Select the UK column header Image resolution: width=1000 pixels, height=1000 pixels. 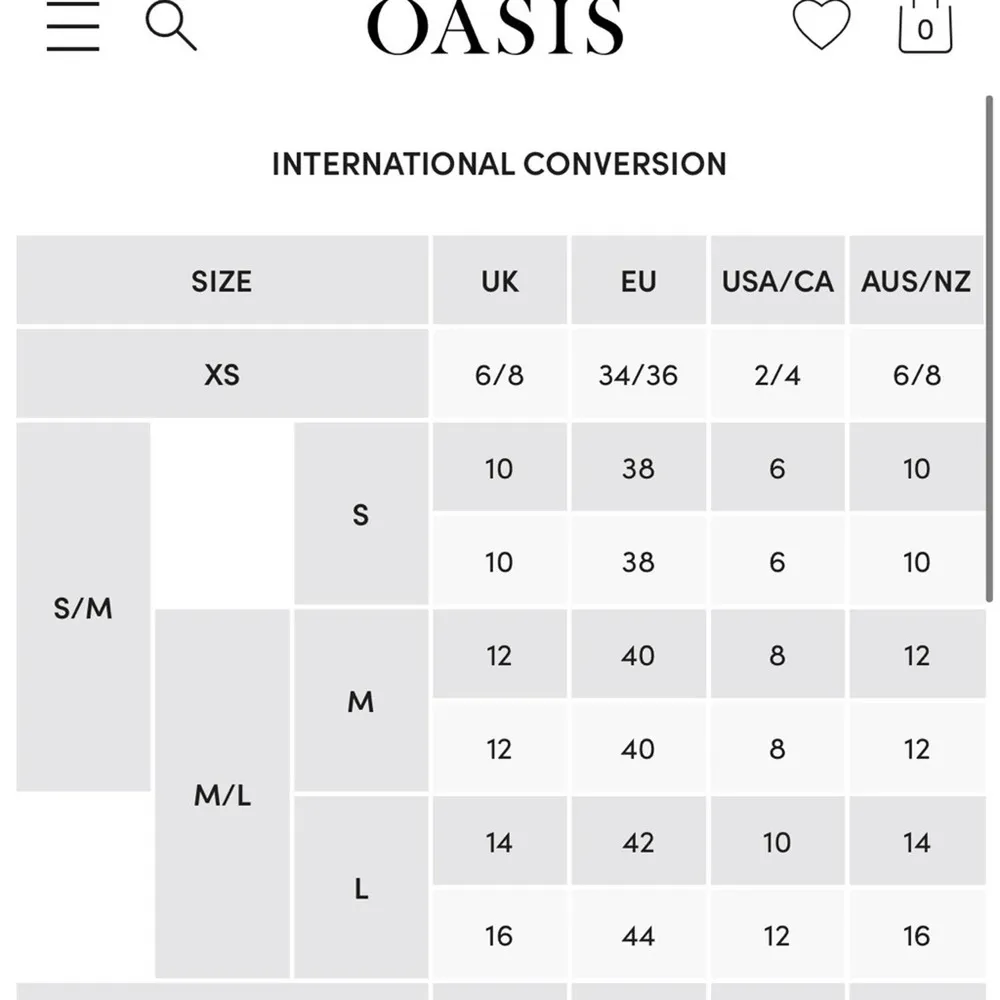tap(499, 281)
